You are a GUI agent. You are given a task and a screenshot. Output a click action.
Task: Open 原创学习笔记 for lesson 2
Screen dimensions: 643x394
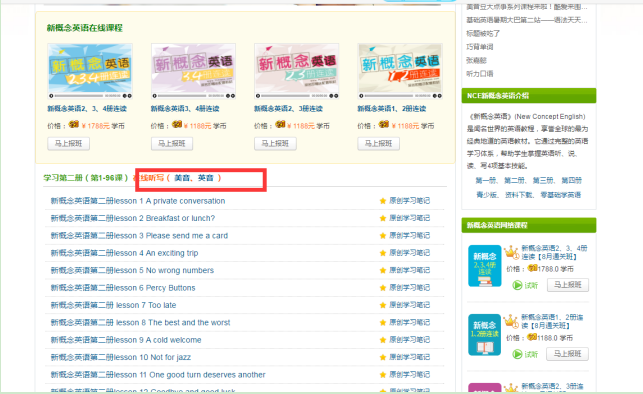[409, 218]
